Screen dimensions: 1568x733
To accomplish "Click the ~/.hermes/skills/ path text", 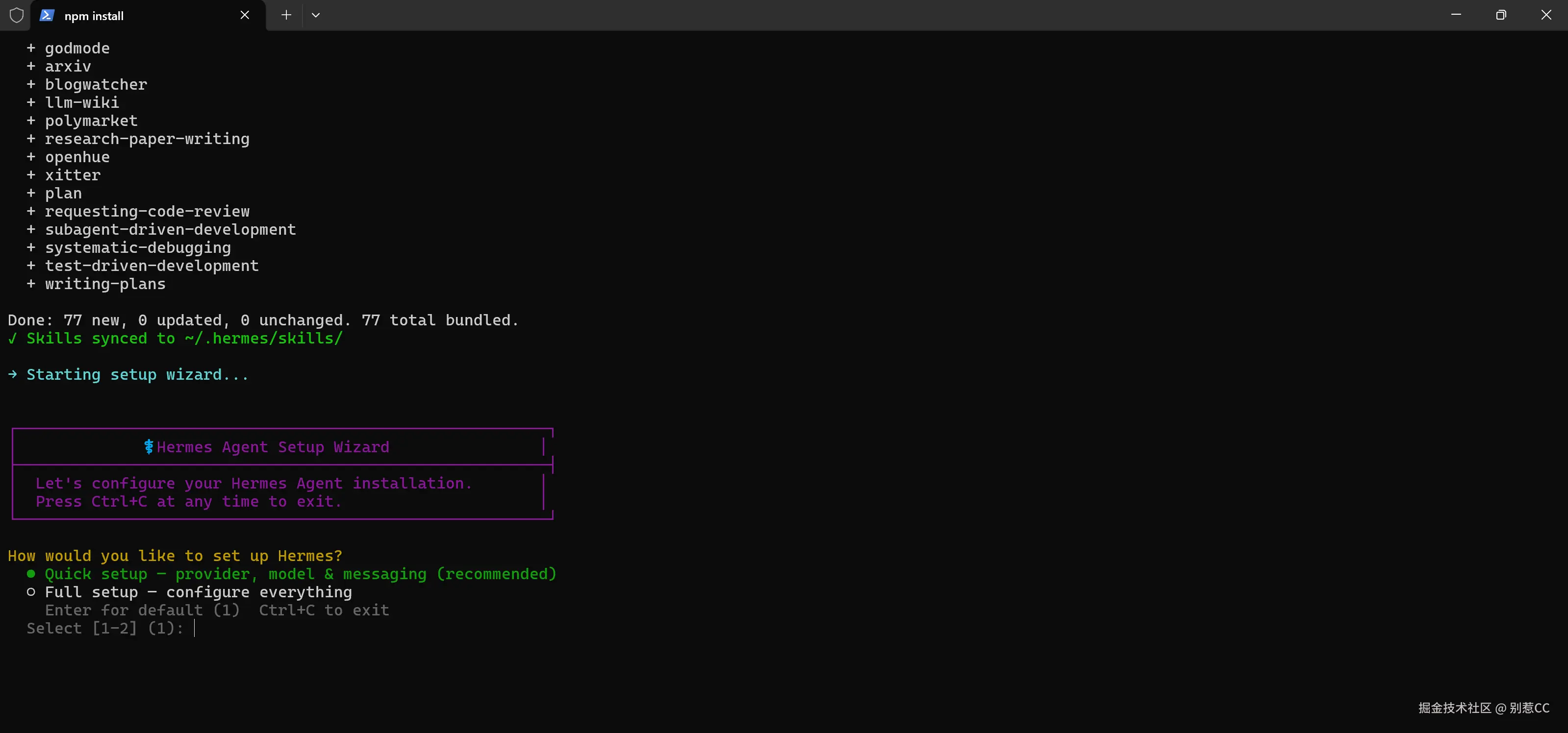I will (264, 338).
